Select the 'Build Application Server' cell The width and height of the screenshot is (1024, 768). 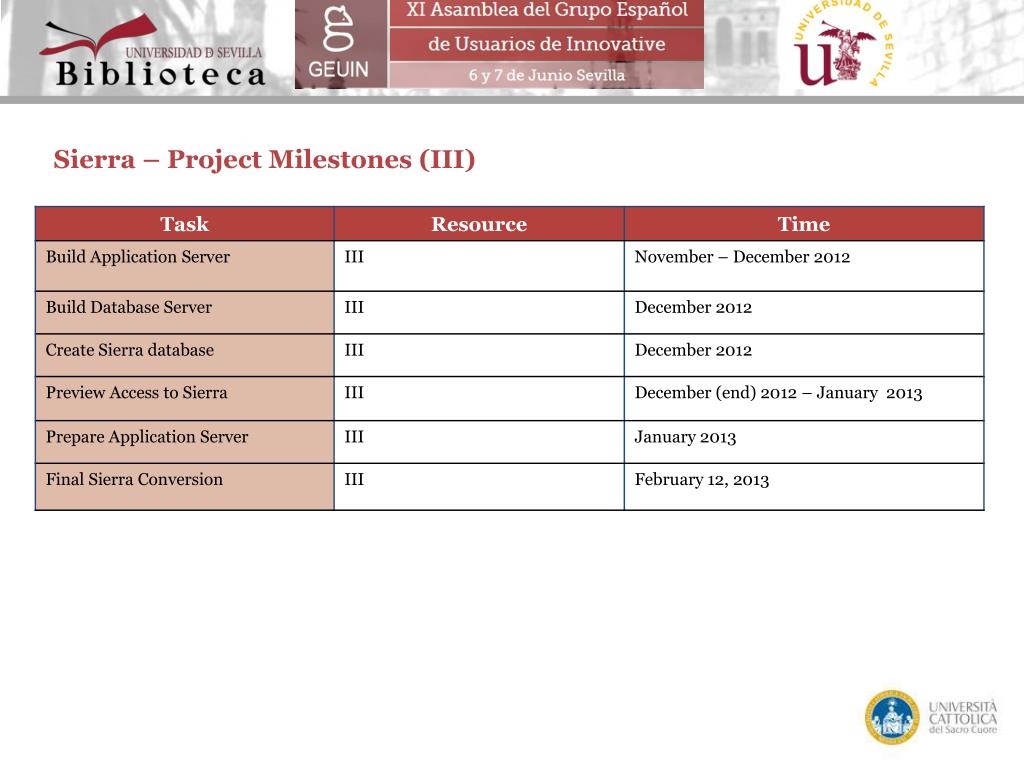(x=185, y=266)
